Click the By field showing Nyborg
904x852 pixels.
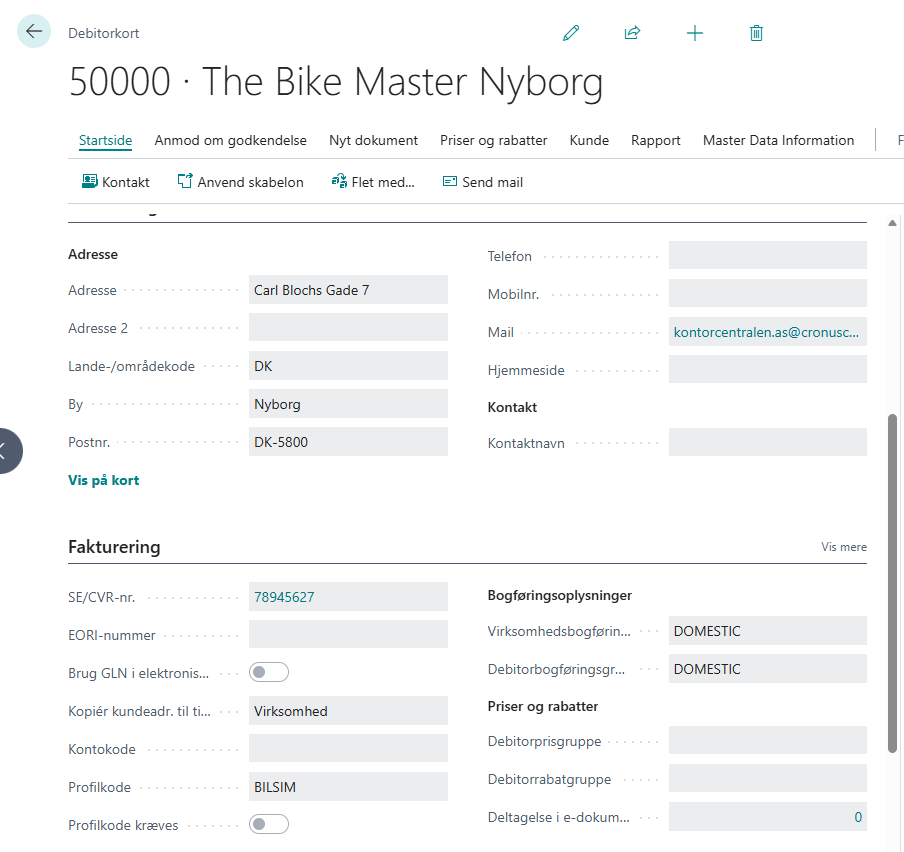348,404
